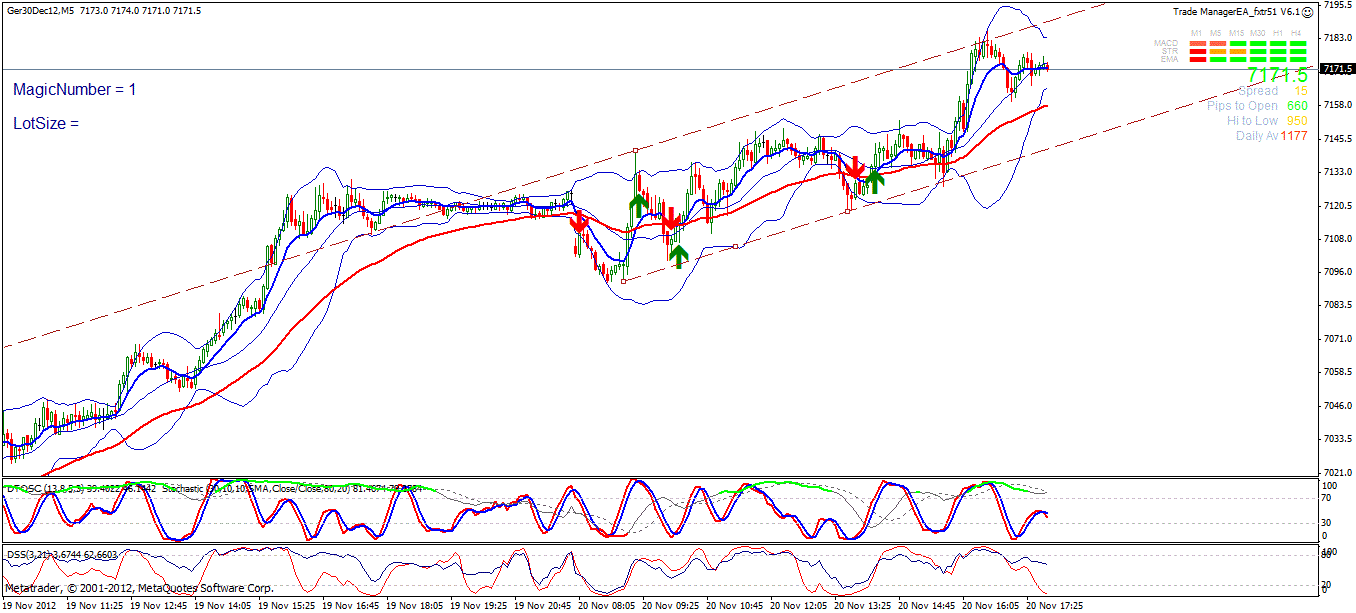Toggle the H4 EMA green status cell
This screenshot has width=1356, height=613.
point(1298,58)
